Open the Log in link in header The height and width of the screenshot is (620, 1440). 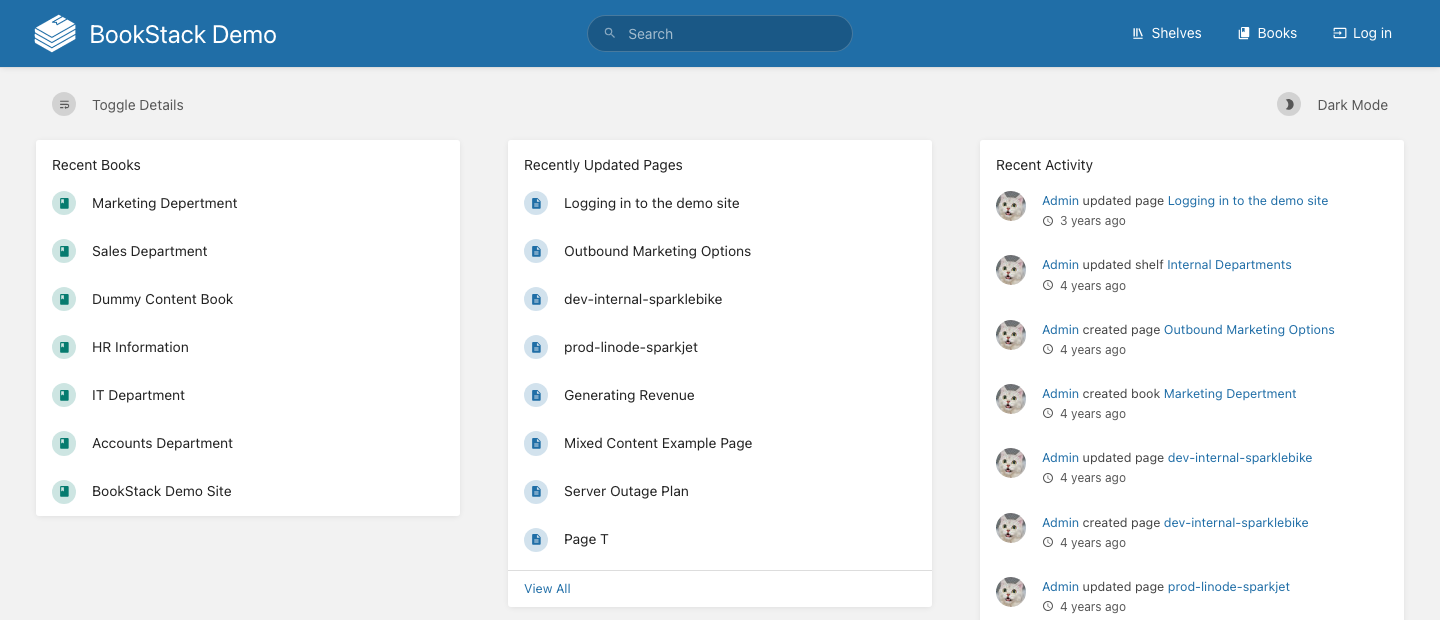(x=1362, y=33)
